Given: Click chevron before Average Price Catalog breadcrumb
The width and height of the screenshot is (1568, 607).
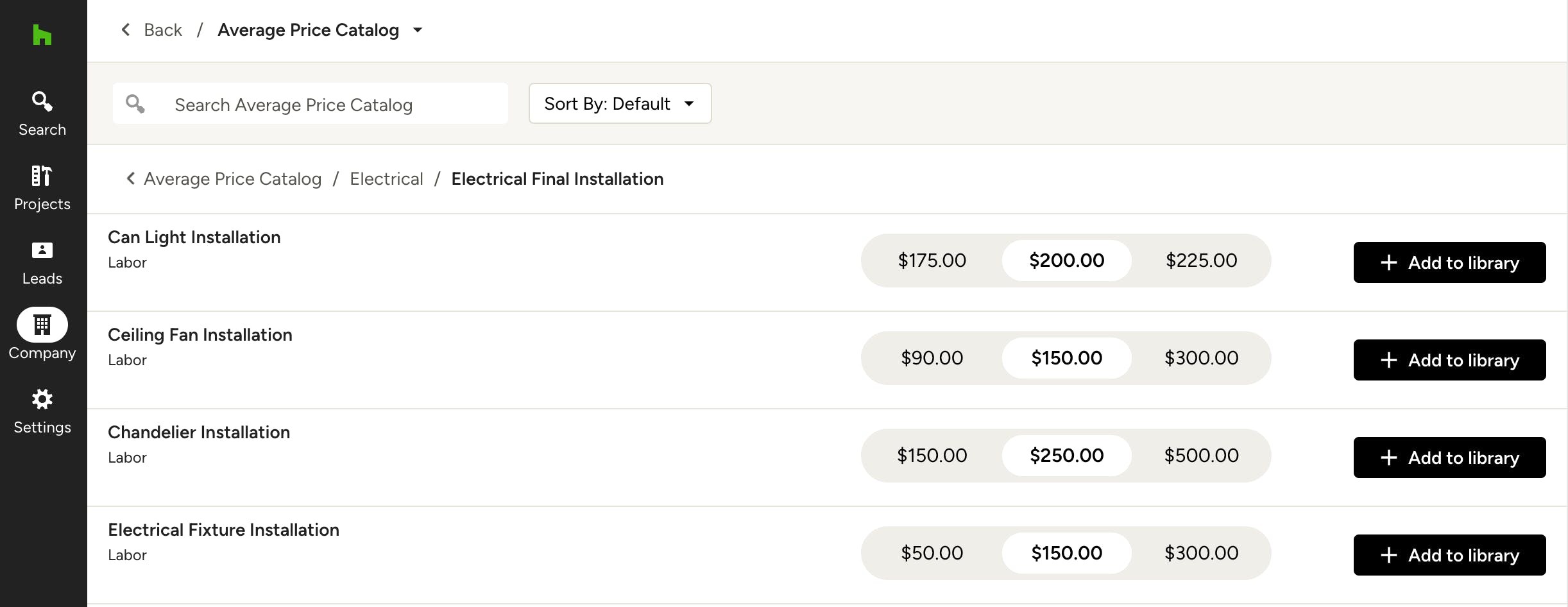Looking at the screenshot, I should coord(131,178).
